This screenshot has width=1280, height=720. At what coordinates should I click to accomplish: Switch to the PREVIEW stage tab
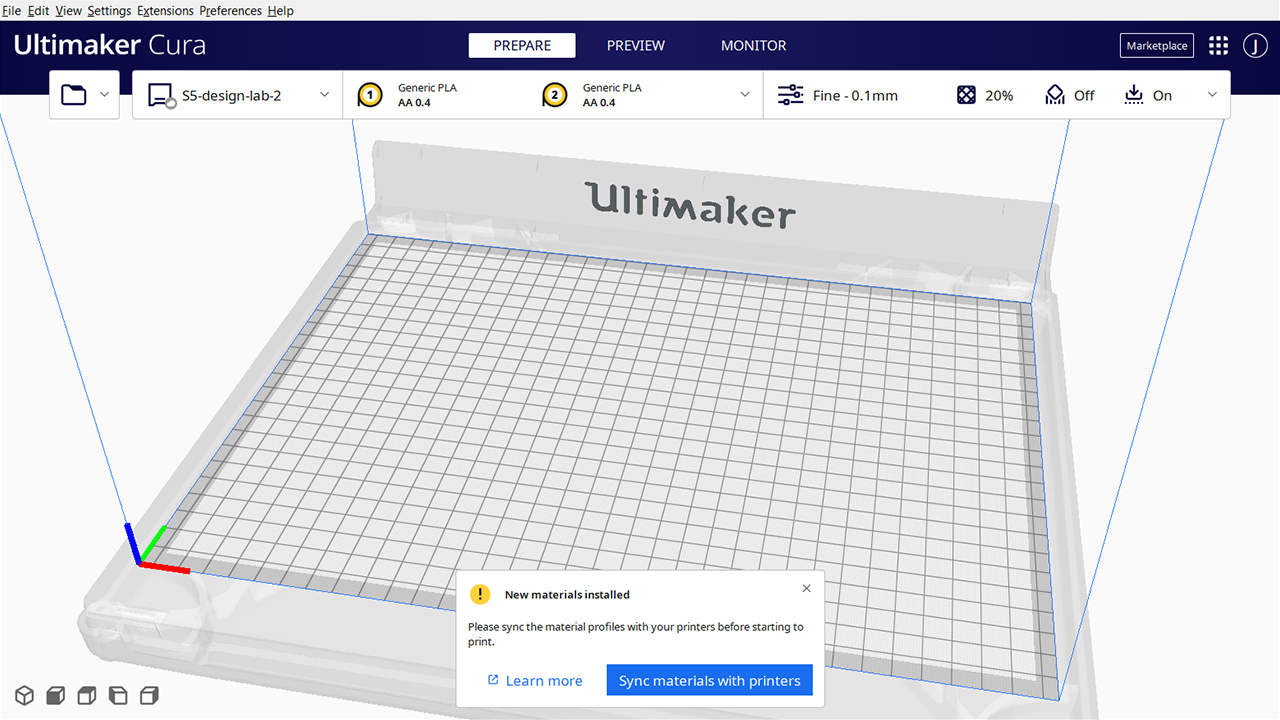pyautogui.click(x=636, y=45)
